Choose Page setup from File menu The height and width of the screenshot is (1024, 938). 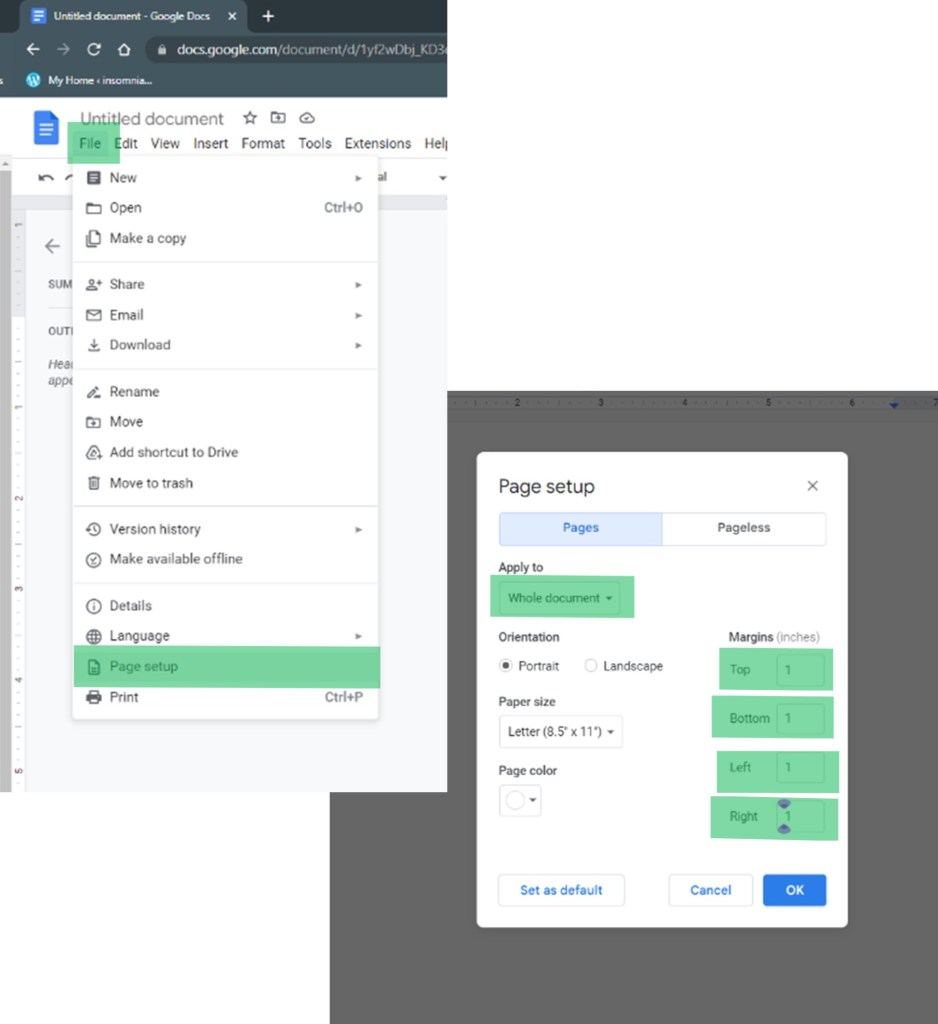click(x=144, y=667)
